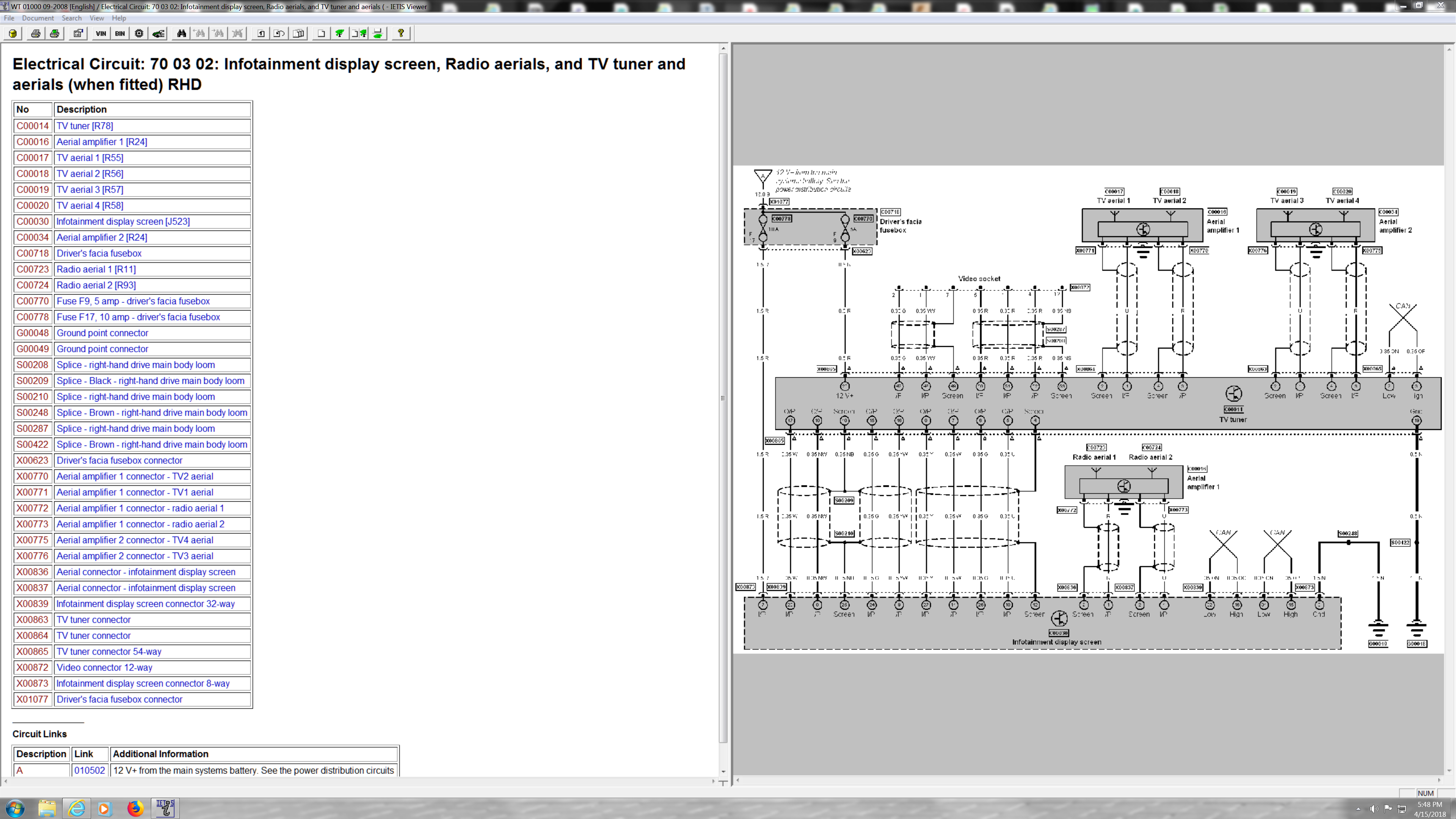Click the yellow question mark help icon
The width and height of the screenshot is (1456, 819).
pyautogui.click(x=401, y=33)
